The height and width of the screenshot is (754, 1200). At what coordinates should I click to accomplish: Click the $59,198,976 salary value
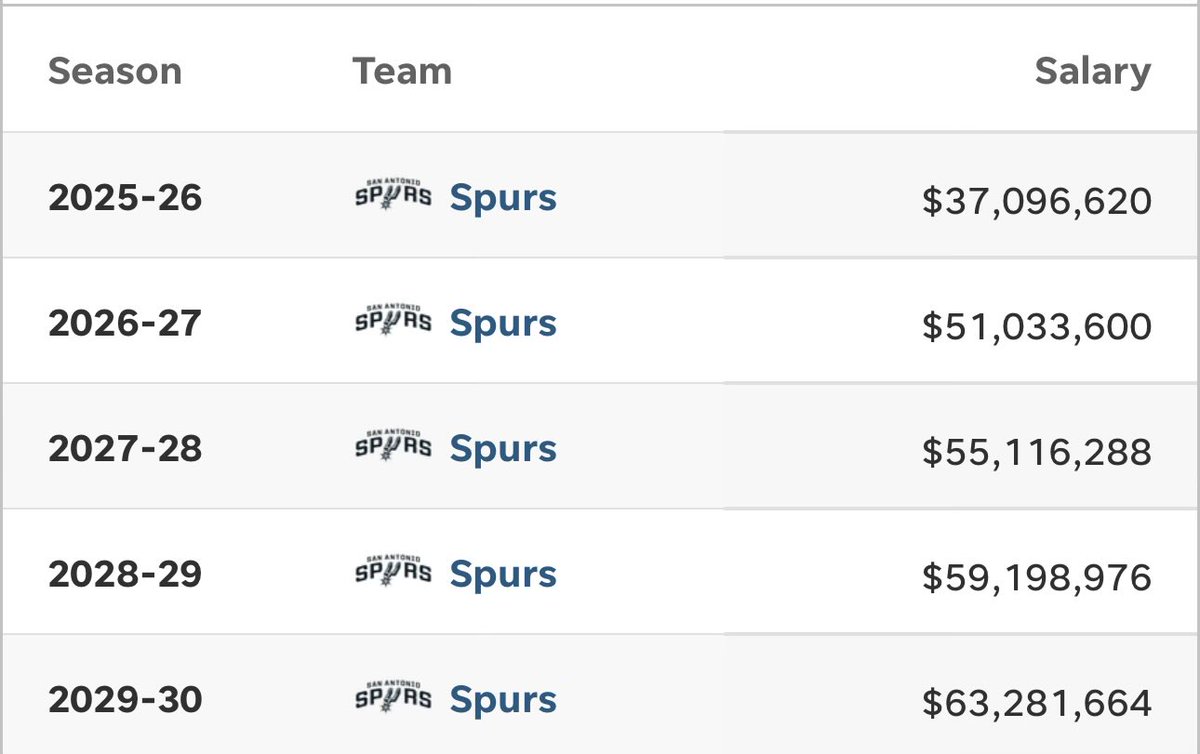coord(1037,579)
